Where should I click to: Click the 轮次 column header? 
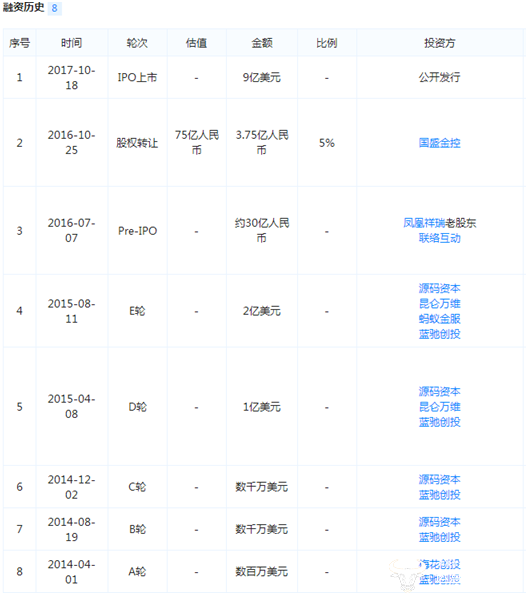137,43
